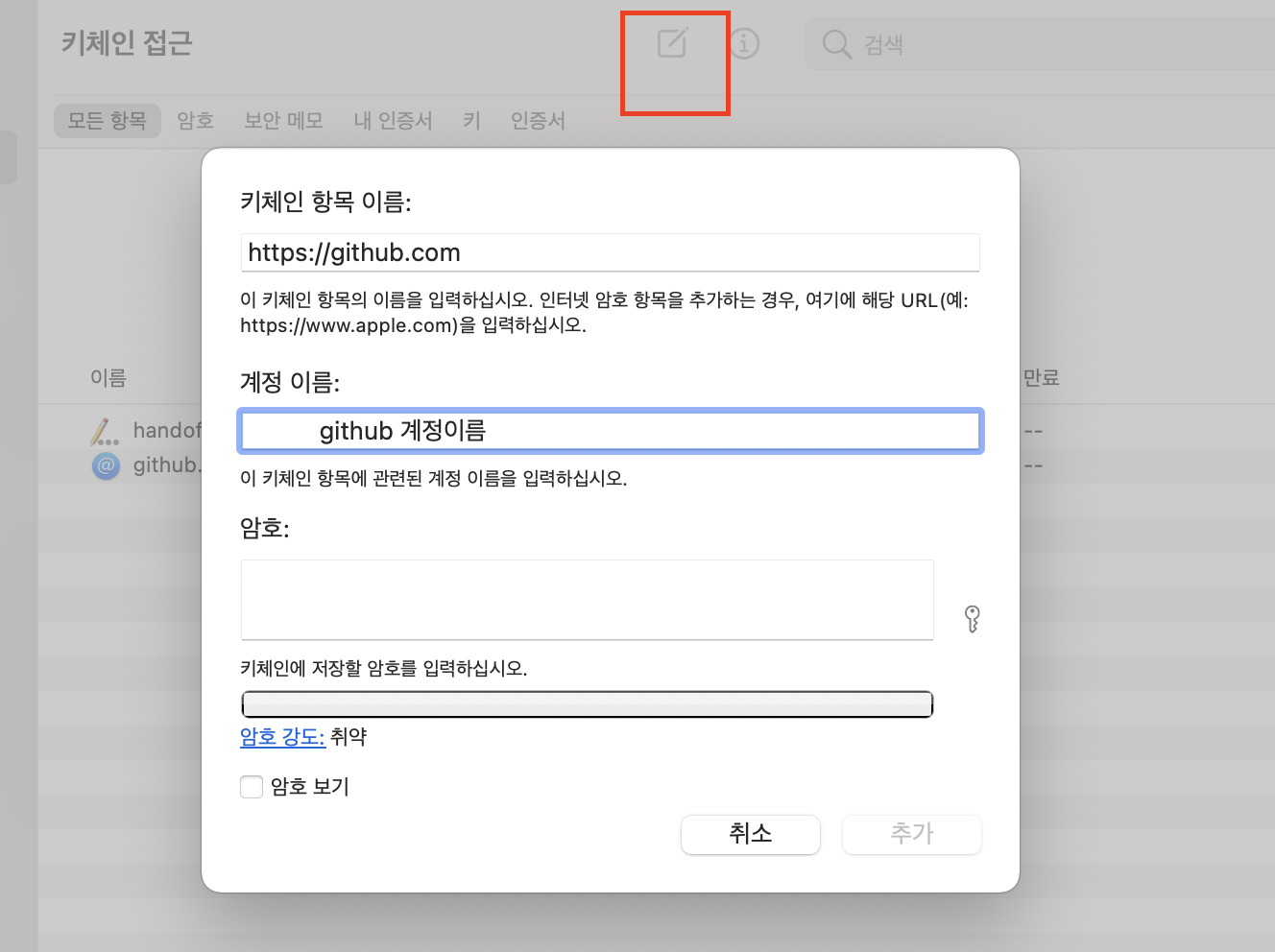Open the 암호 강도 link
This screenshot has width=1275, height=952.
pos(282,737)
